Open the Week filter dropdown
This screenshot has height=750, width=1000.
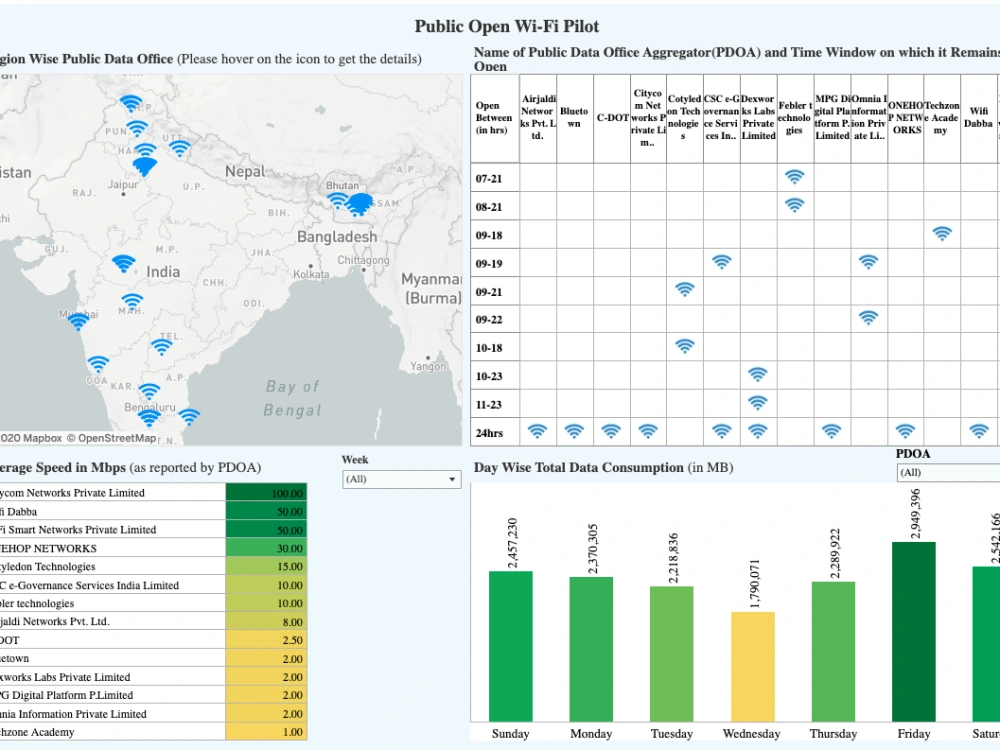[402, 479]
